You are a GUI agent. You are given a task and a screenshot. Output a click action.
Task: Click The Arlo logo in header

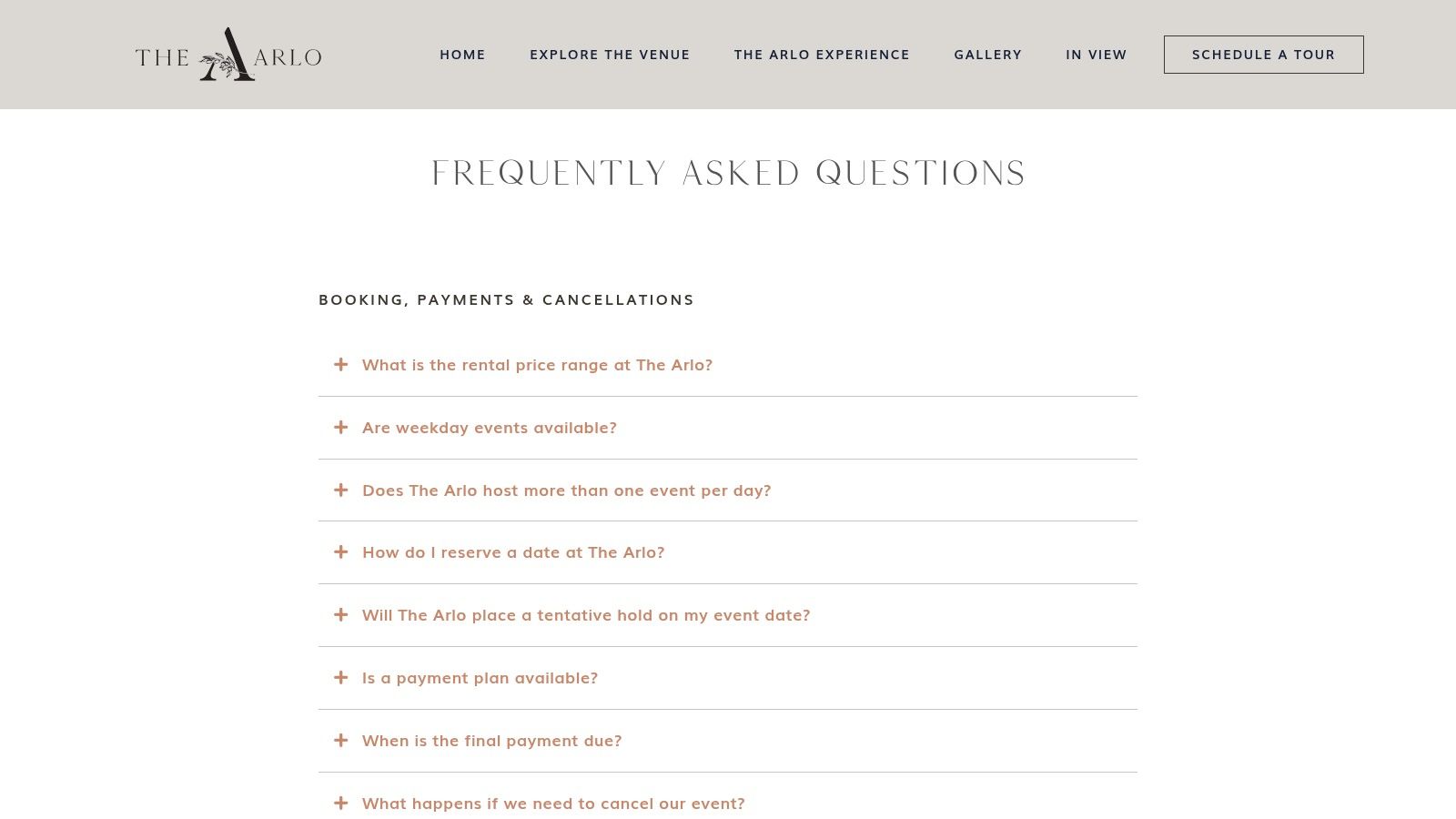point(228,55)
